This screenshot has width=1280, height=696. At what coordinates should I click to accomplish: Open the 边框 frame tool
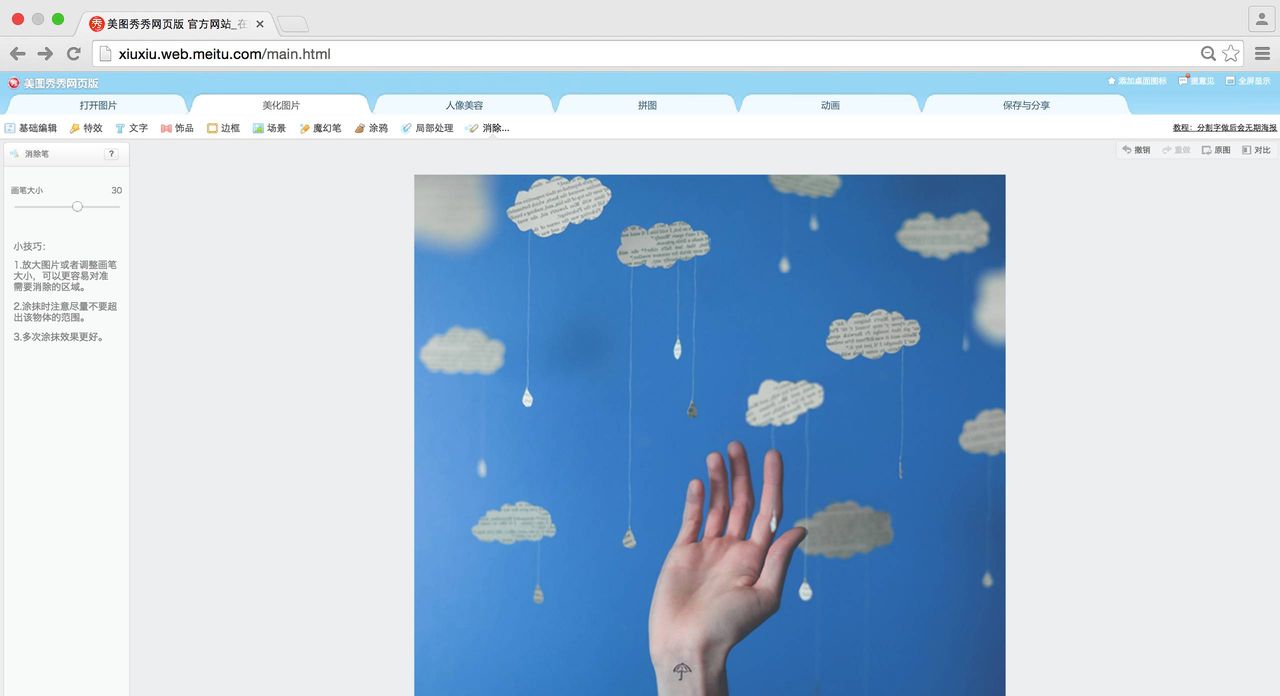[223, 128]
